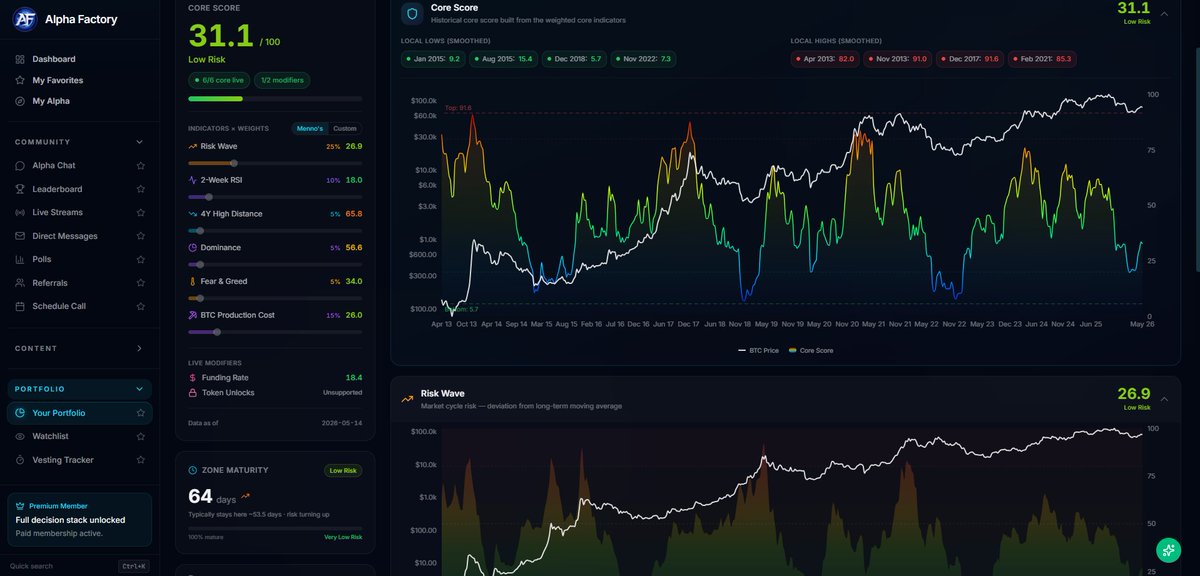Collapse the Portfolio section header

click(x=79, y=389)
